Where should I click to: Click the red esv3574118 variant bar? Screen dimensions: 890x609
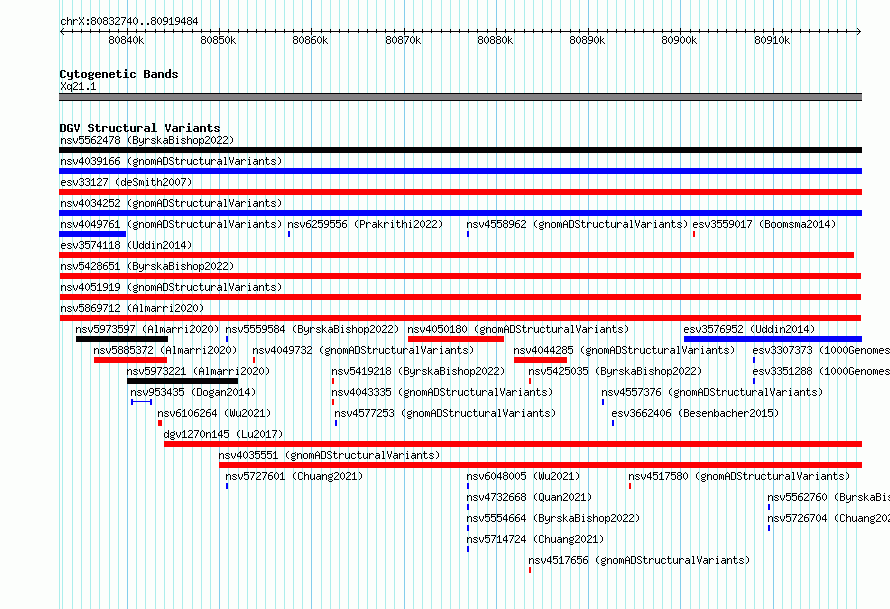coord(456,255)
